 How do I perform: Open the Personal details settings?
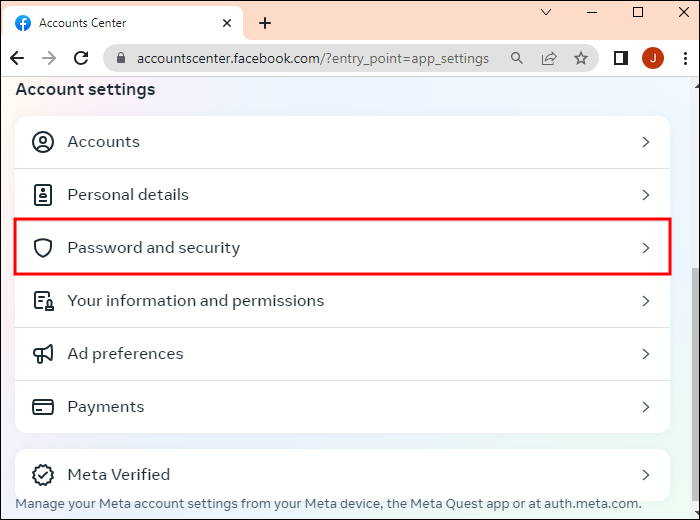click(128, 195)
